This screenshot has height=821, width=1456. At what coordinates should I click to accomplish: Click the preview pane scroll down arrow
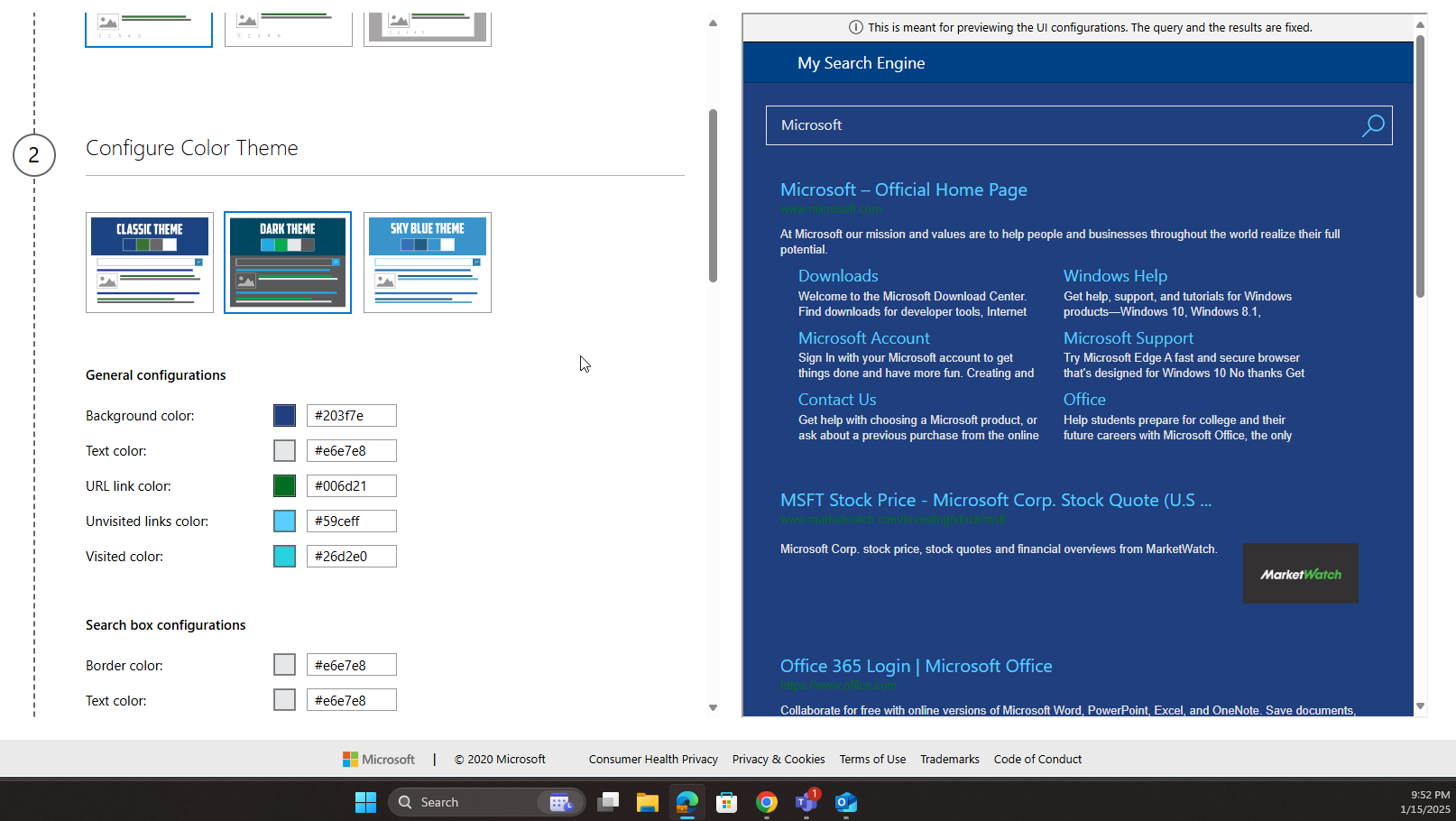[1420, 706]
